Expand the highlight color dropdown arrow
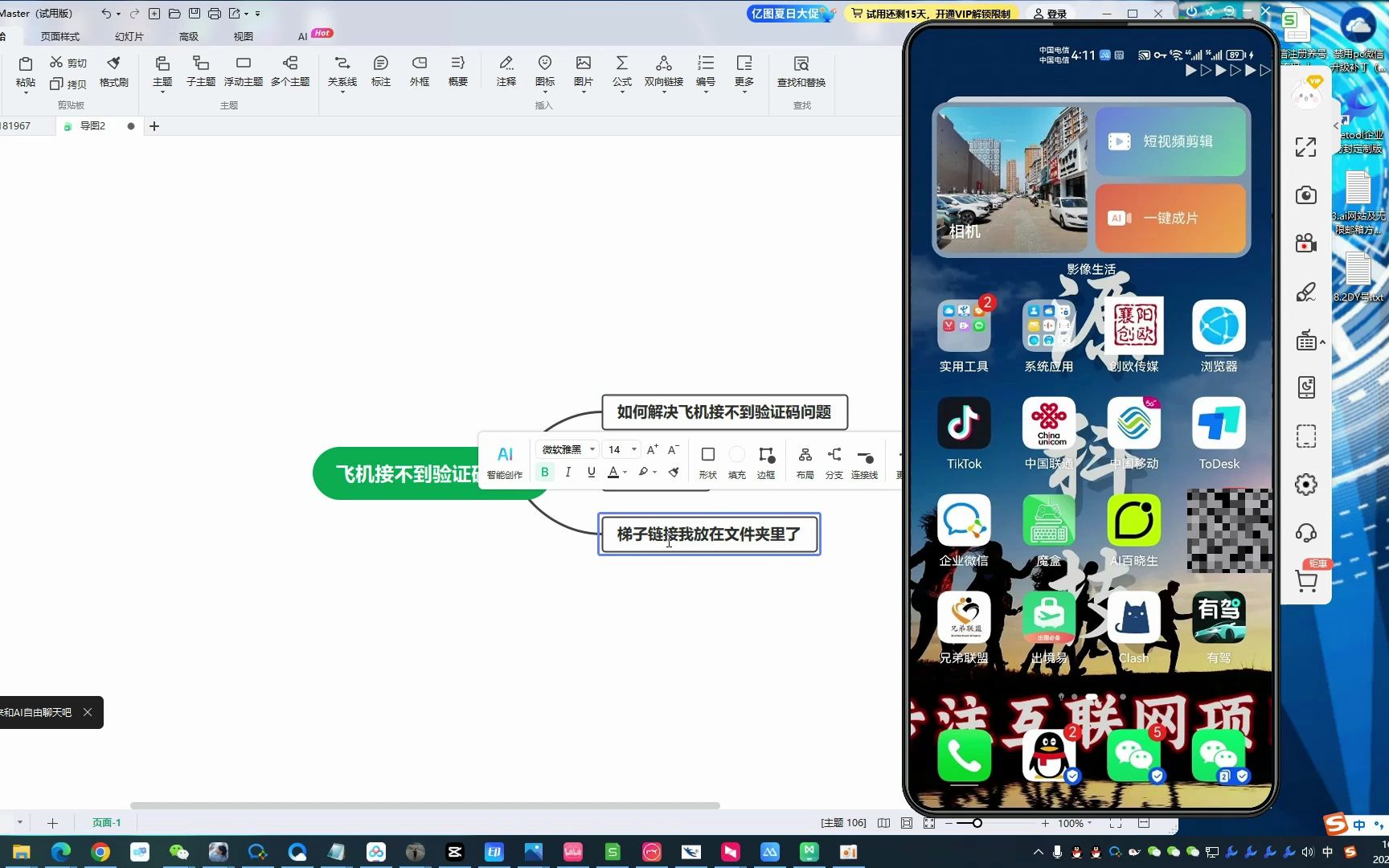 point(655,473)
